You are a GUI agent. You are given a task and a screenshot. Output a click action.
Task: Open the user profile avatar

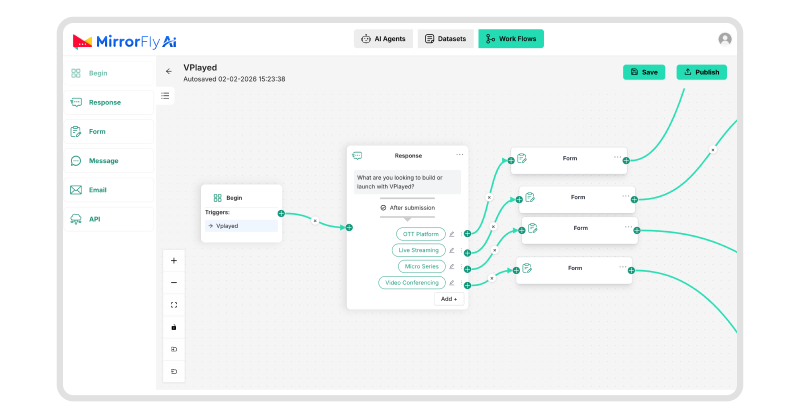pos(725,39)
